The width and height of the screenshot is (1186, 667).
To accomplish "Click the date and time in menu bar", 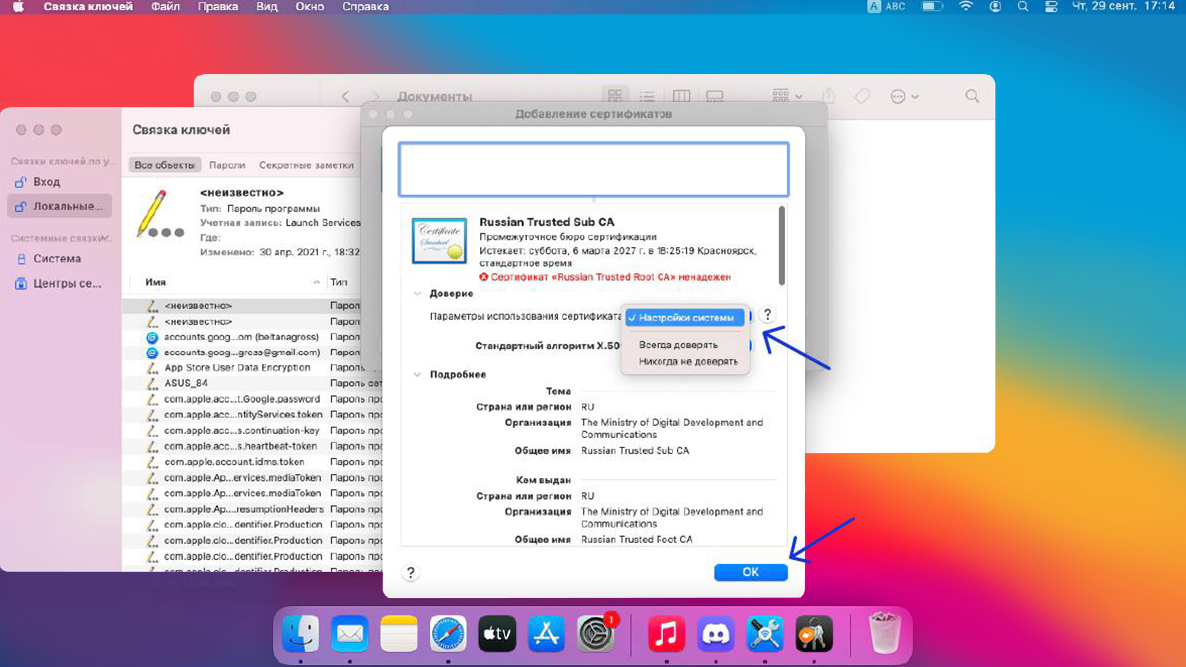I will coord(1122,6).
